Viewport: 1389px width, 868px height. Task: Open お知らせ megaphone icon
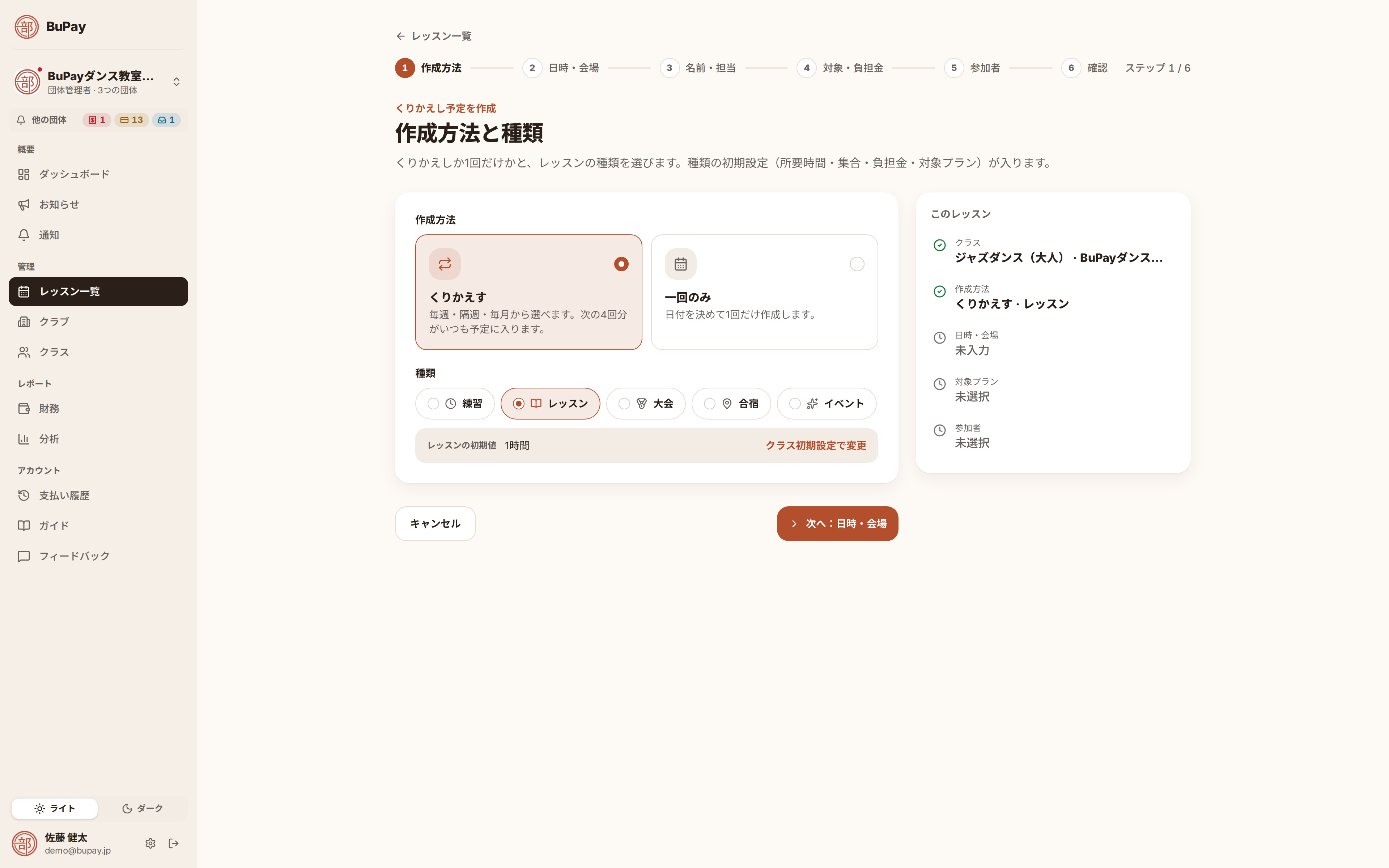(x=24, y=204)
